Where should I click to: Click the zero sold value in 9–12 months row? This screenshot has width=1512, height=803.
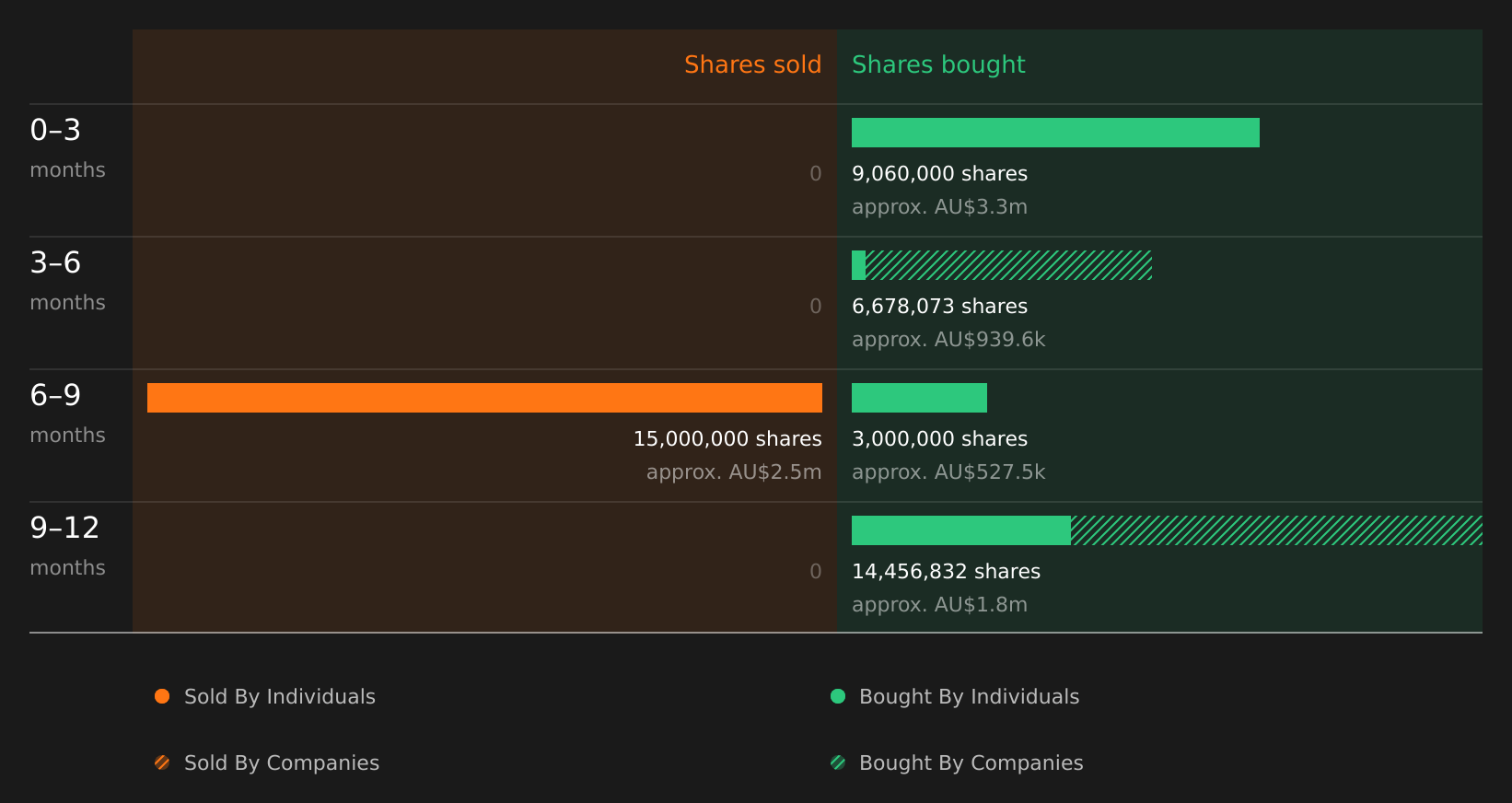[816, 572]
